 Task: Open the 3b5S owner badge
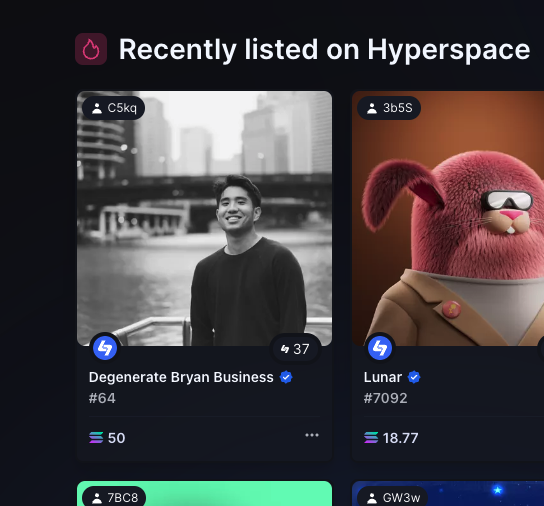coord(389,108)
